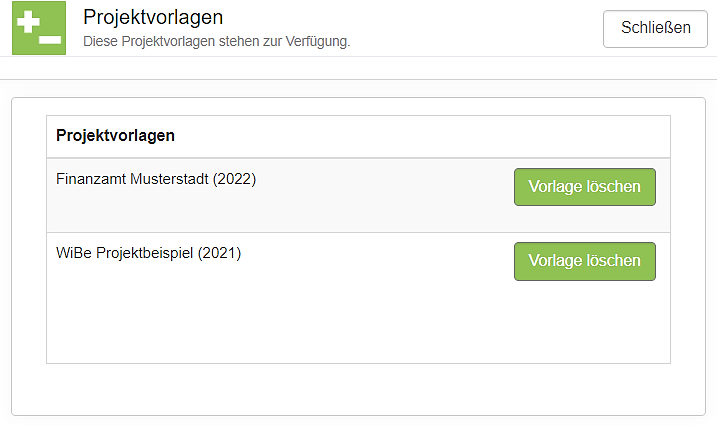Click the word "Finanzamt" in the first row
The height and width of the screenshot is (425, 717).
pos(92,180)
